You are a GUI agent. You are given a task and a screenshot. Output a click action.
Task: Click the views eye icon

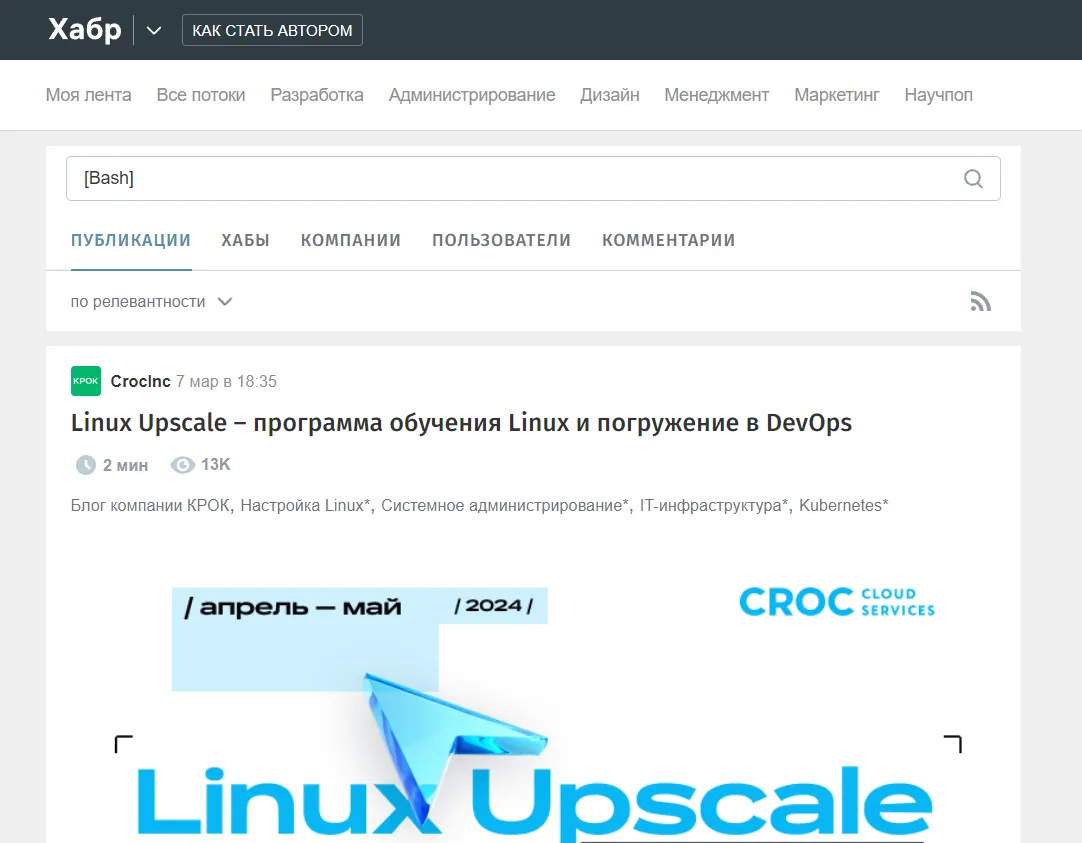pyautogui.click(x=182, y=465)
